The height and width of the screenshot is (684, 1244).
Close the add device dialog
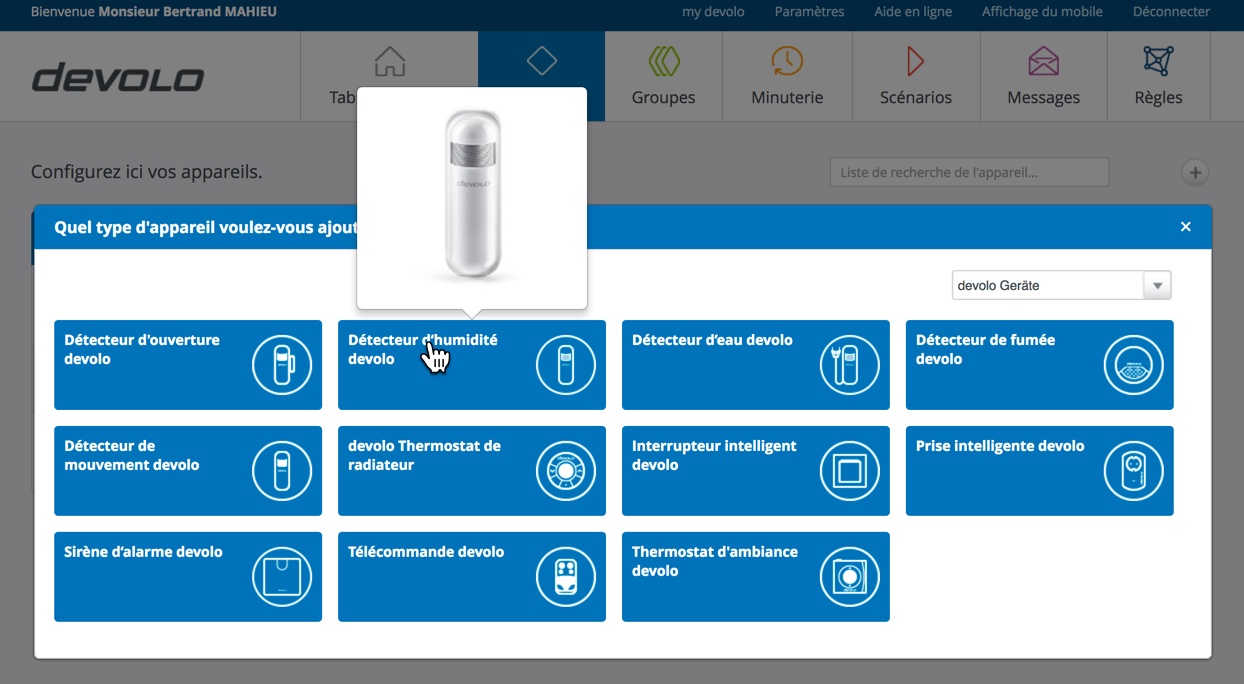[1185, 227]
